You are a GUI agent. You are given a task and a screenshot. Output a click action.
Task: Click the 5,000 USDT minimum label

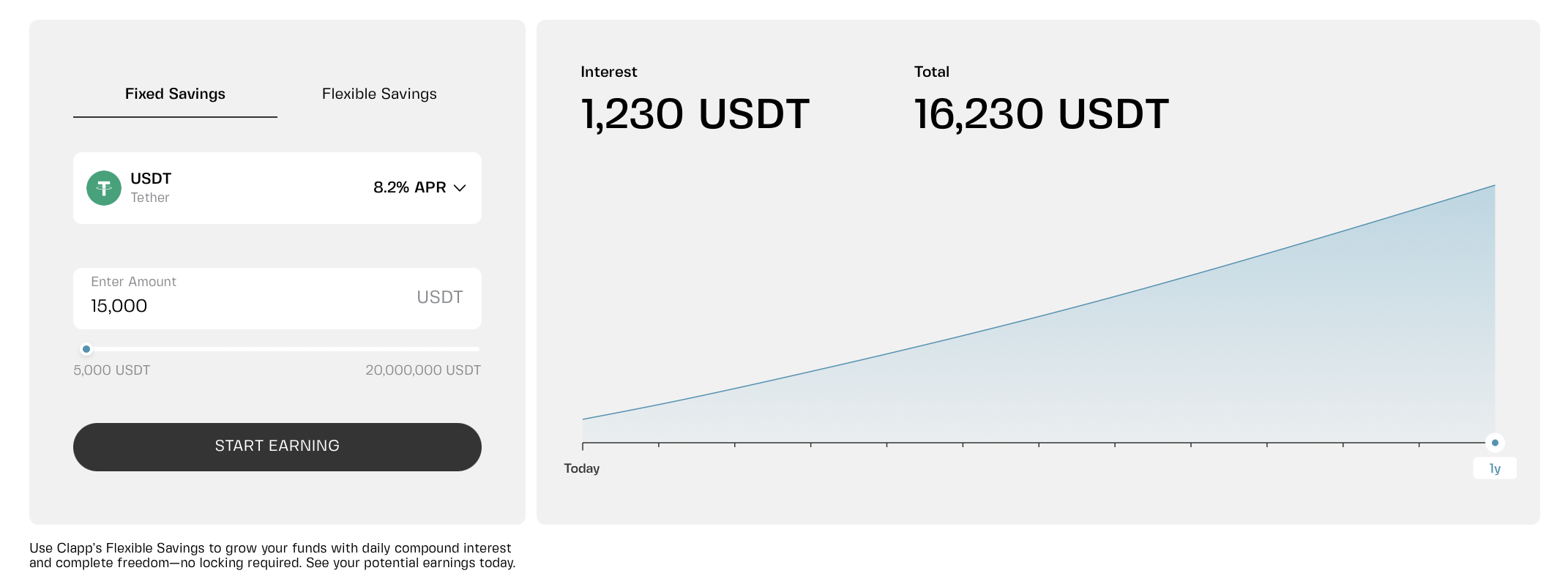[111, 370]
